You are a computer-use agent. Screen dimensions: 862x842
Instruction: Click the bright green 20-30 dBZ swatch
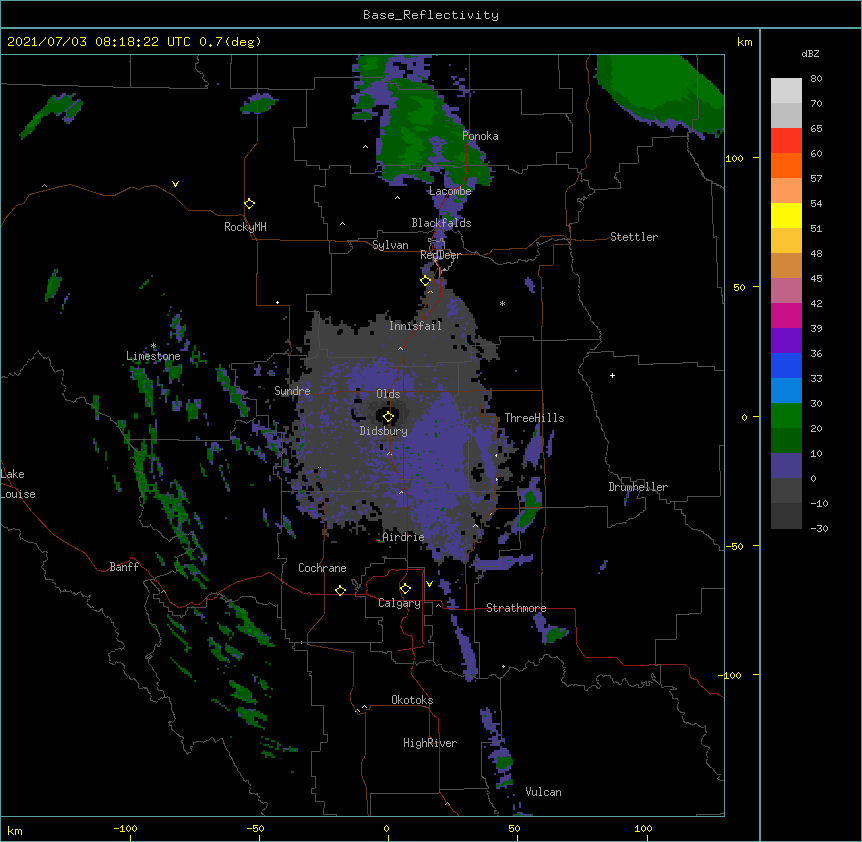pos(786,416)
